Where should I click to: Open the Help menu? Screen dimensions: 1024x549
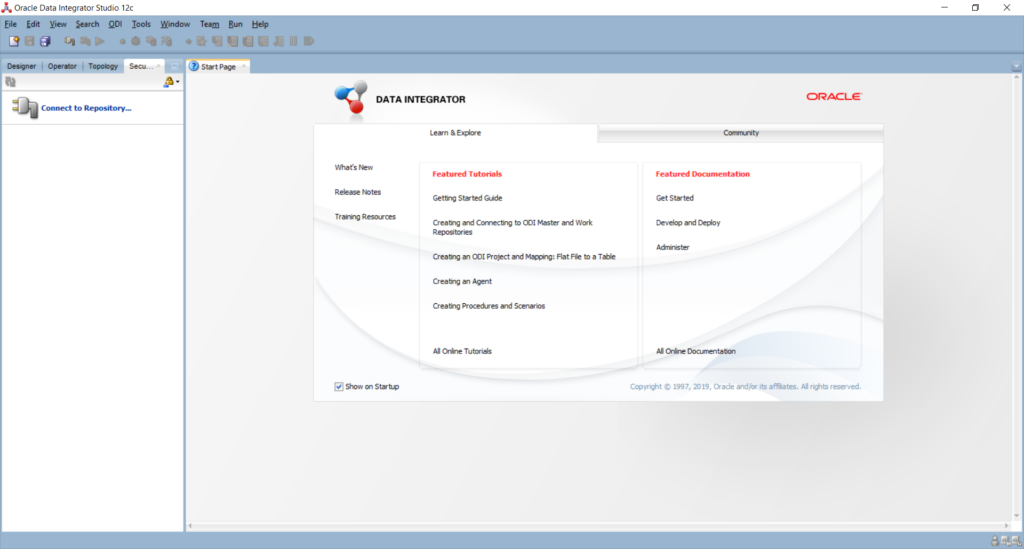pyautogui.click(x=260, y=24)
